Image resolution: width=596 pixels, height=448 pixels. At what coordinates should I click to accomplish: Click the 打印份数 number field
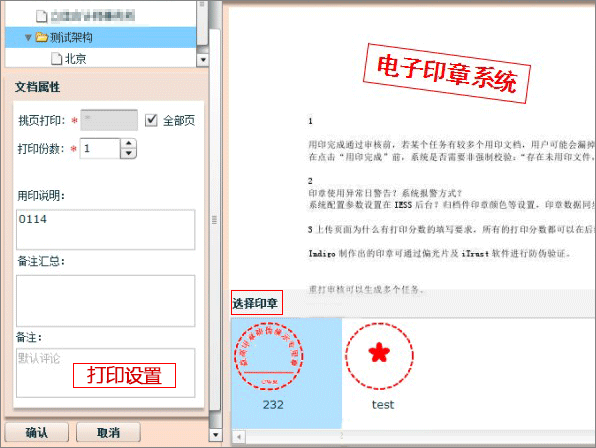pyautogui.click(x=100, y=149)
